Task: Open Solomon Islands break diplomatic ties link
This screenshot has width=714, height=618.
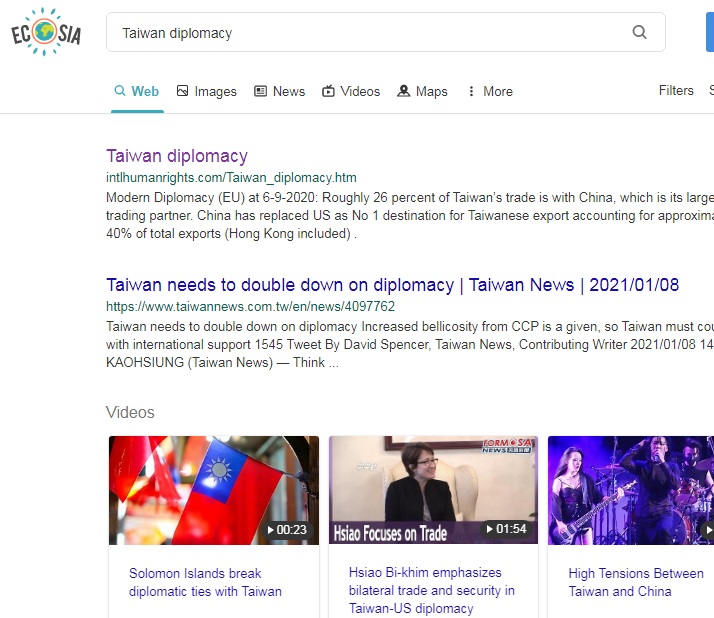Action: 205,582
